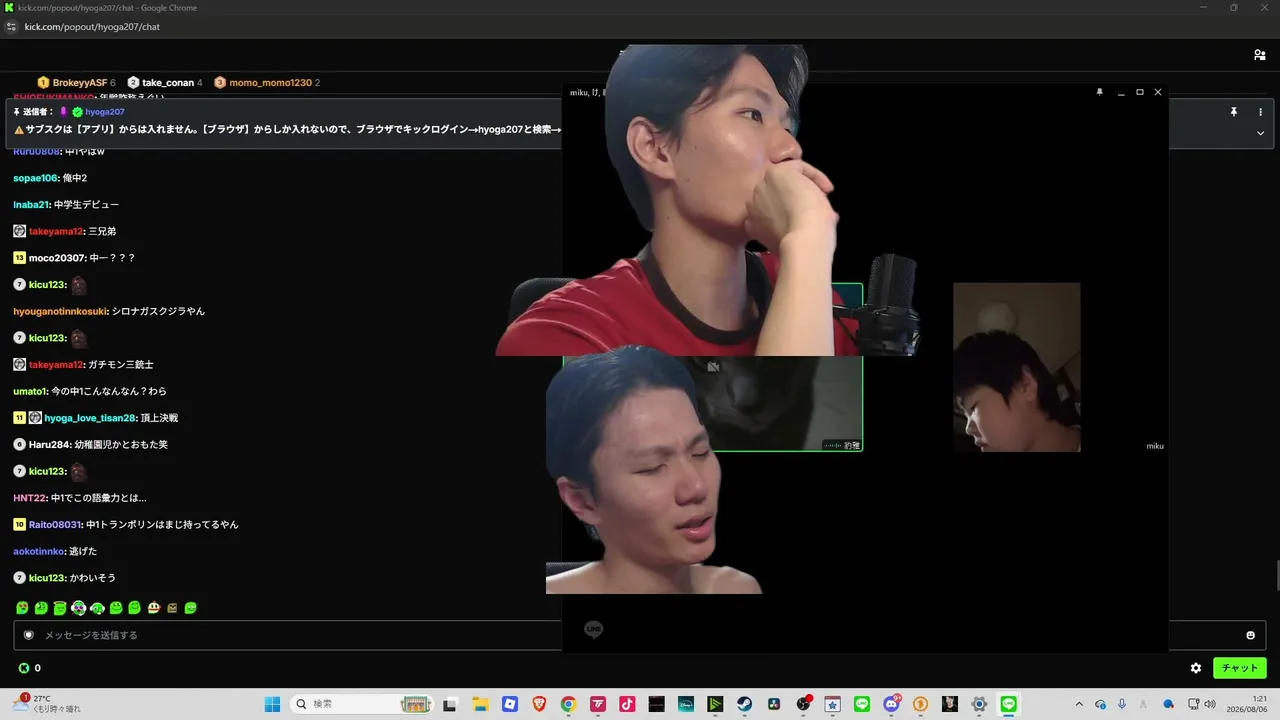The image size is (1280, 720).
Task: Open Task View on taskbar
Action: point(450,704)
